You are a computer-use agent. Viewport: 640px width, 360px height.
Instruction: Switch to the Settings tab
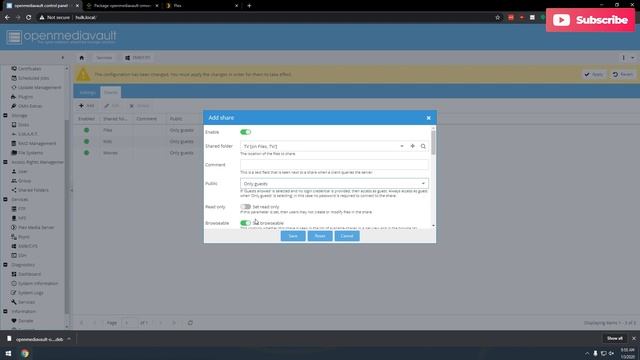click(x=87, y=92)
